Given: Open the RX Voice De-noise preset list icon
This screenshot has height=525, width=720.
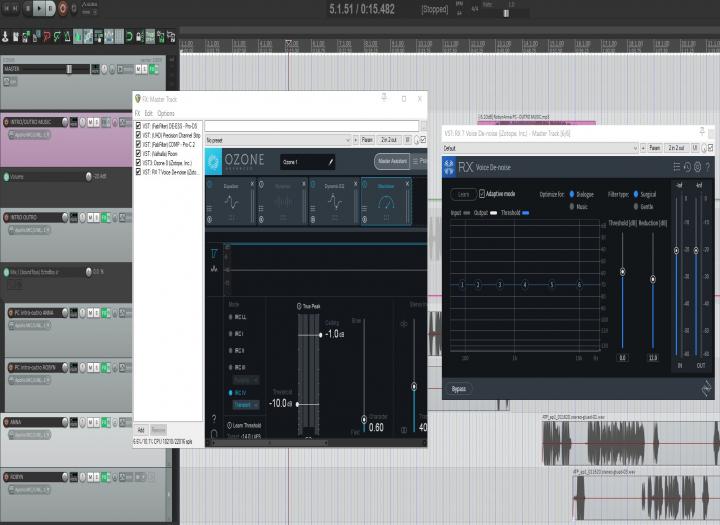Looking at the screenshot, I should pyautogui.click(x=676, y=167).
